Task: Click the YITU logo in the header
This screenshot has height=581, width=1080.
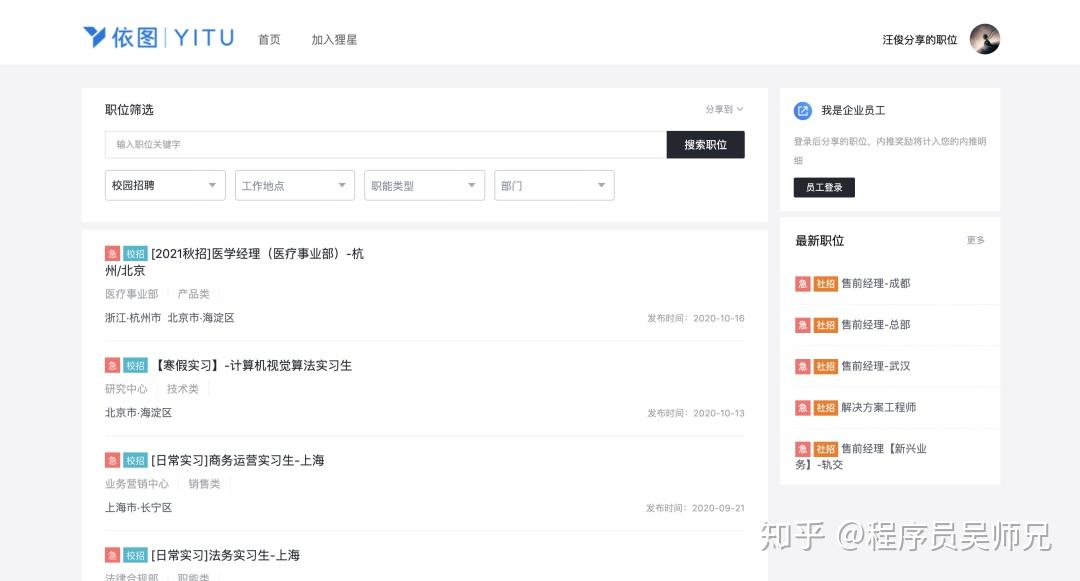Action: (158, 38)
